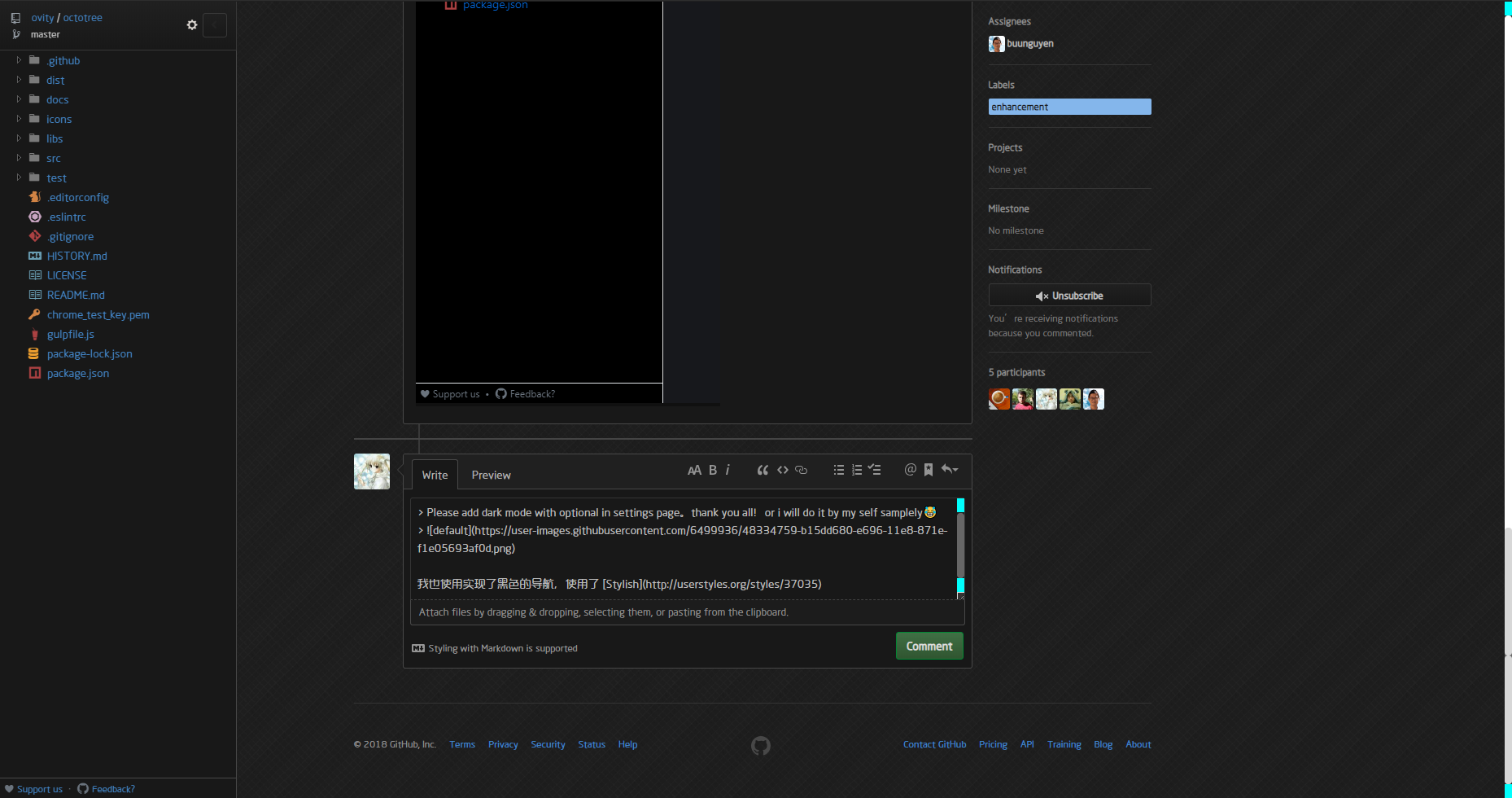Image resolution: width=1512 pixels, height=798 pixels.
Task: Select the Write tab
Action: point(435,475)
